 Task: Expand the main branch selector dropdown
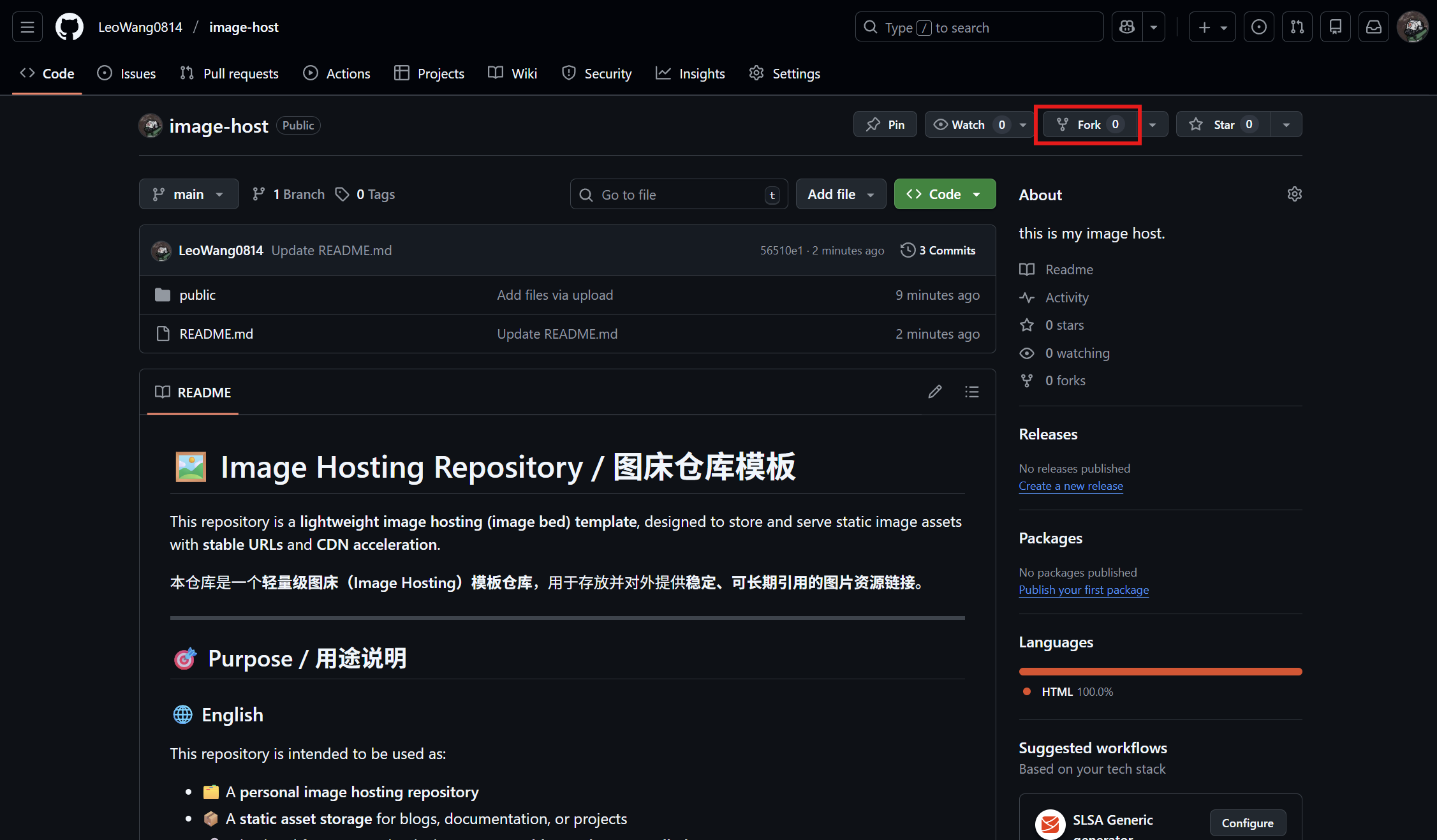(x=189, y=194)
